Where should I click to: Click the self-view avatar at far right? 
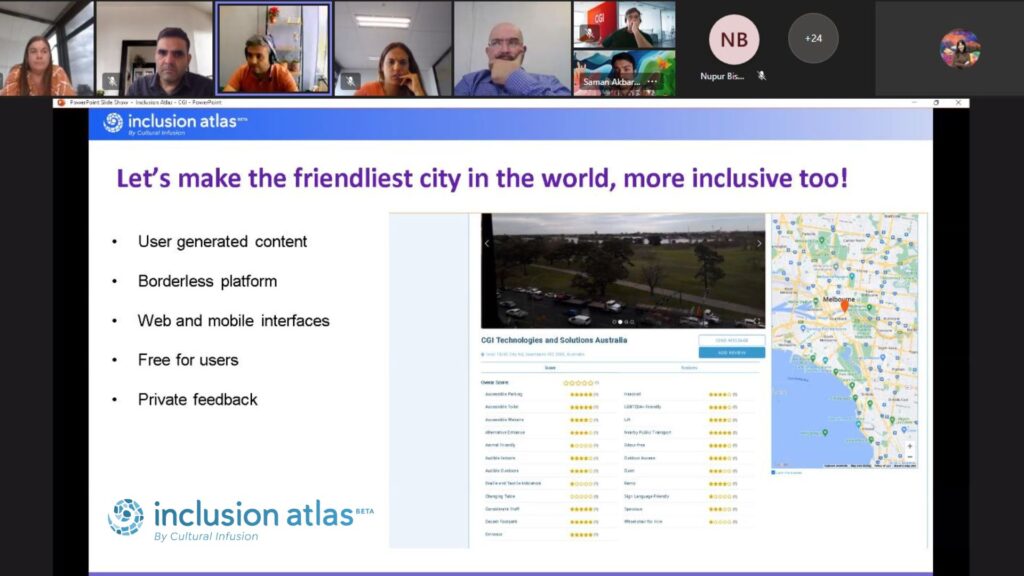[959, 48]
